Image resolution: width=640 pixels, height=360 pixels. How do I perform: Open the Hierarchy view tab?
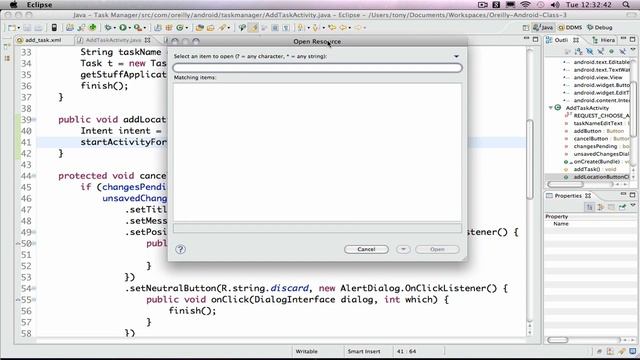point(603,40)
